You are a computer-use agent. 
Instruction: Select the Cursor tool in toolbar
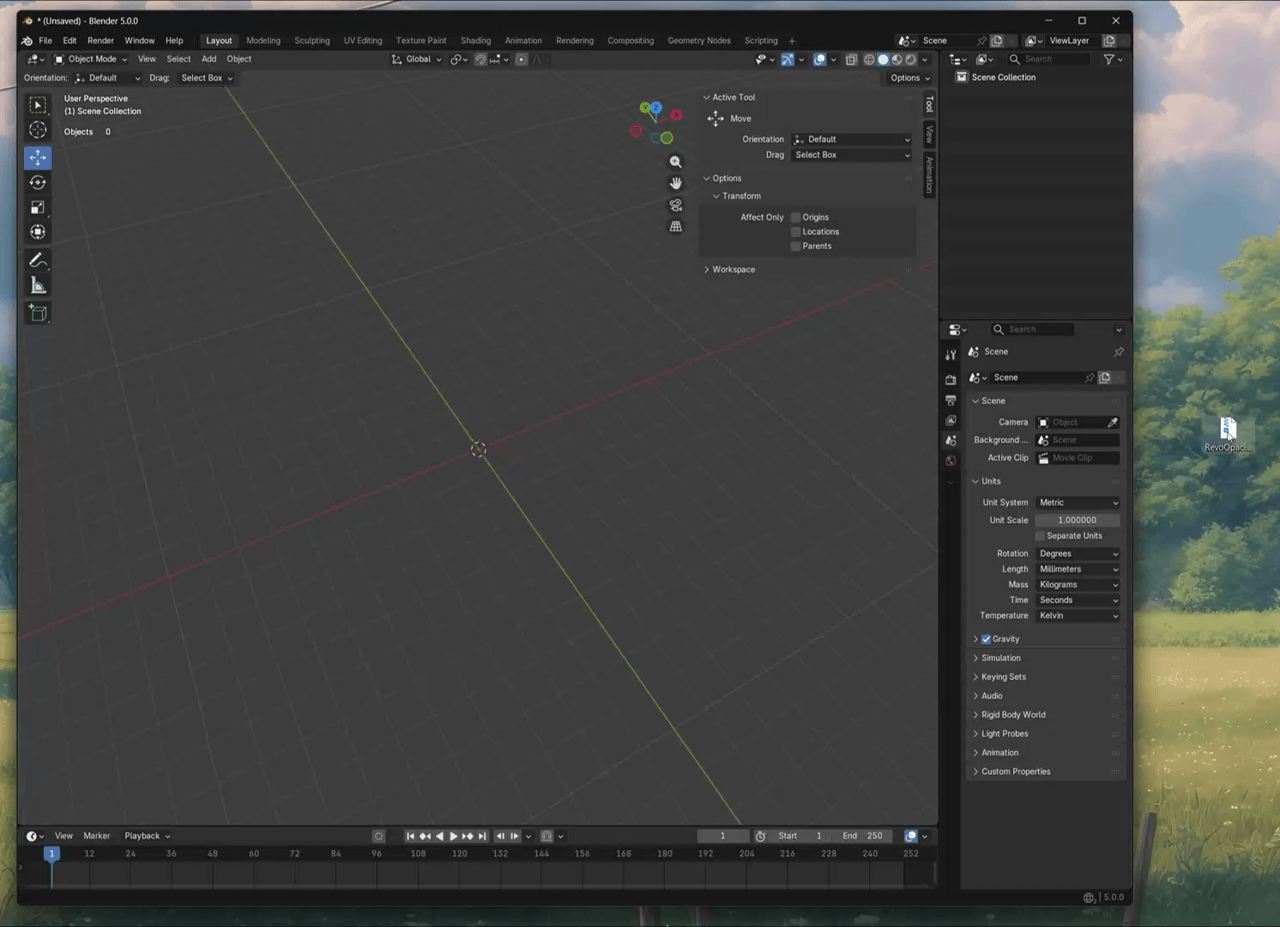(38, 130)
